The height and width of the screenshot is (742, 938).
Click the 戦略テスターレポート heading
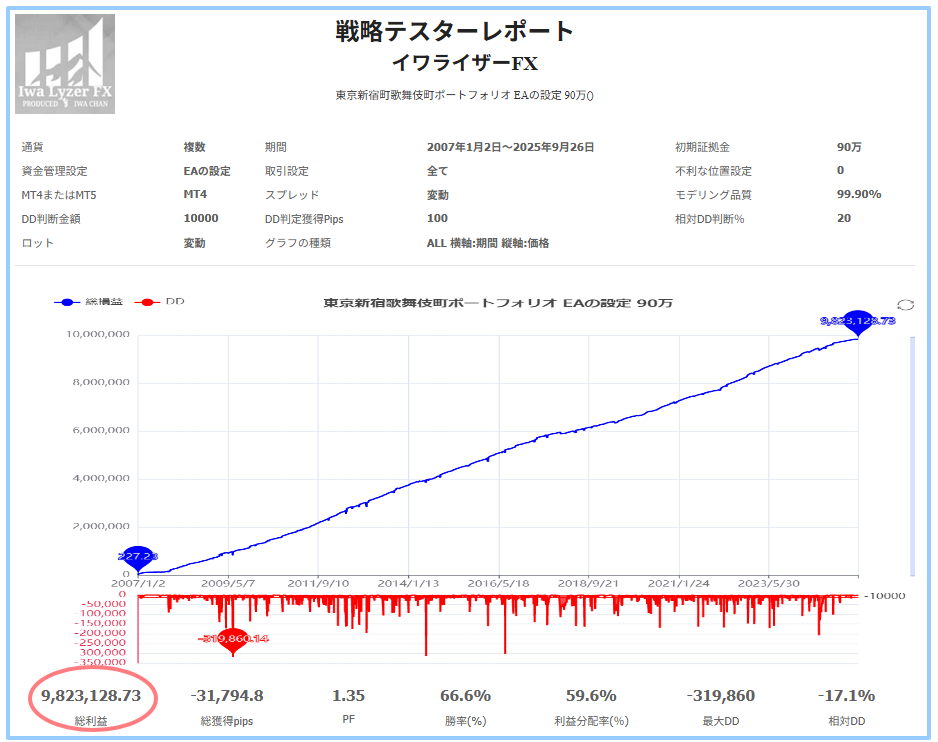pos(455,31)
